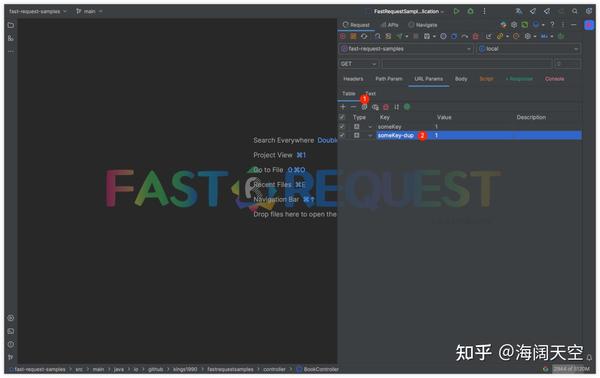The height and width of the screenshot is (378, 600).
Task: Open the Project folder icon in left sidebar
Action: (11, 25)
